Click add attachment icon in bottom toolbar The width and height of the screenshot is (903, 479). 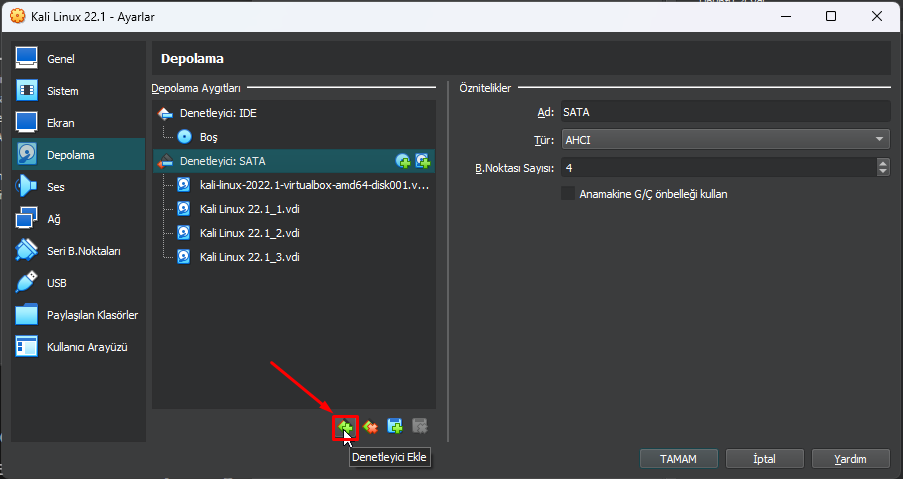pos(395,427)
